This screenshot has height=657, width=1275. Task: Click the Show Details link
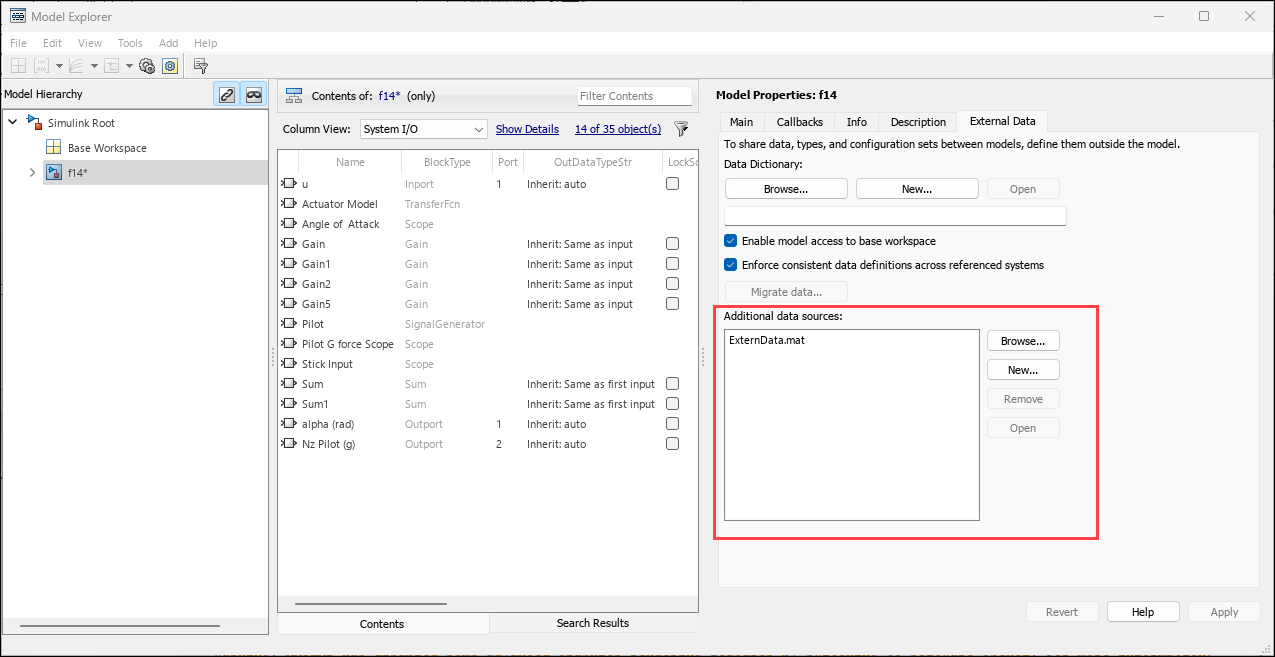point(527,129)
